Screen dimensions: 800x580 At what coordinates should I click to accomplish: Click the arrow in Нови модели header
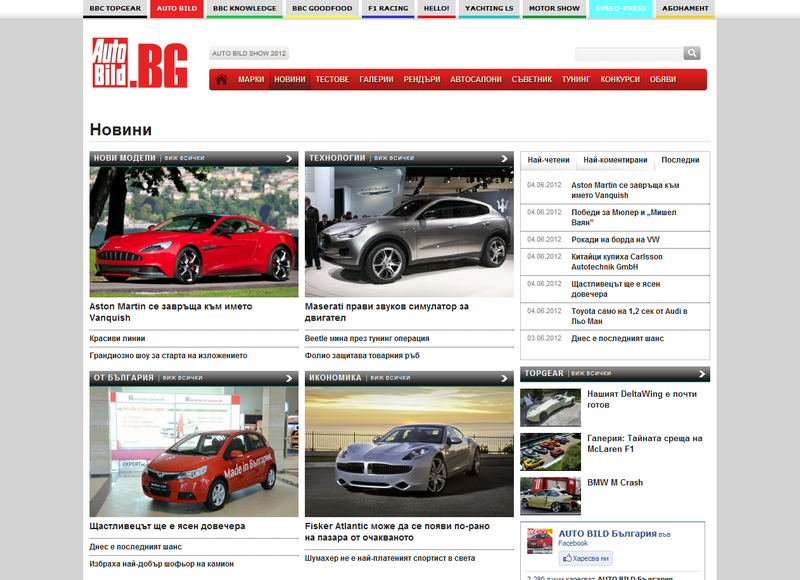tap(289, 159)
